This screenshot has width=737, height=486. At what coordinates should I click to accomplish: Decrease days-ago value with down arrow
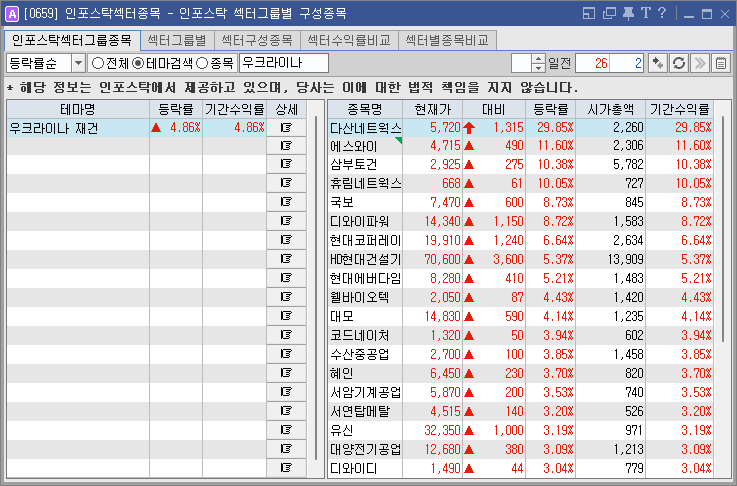[x=539, y=68]
